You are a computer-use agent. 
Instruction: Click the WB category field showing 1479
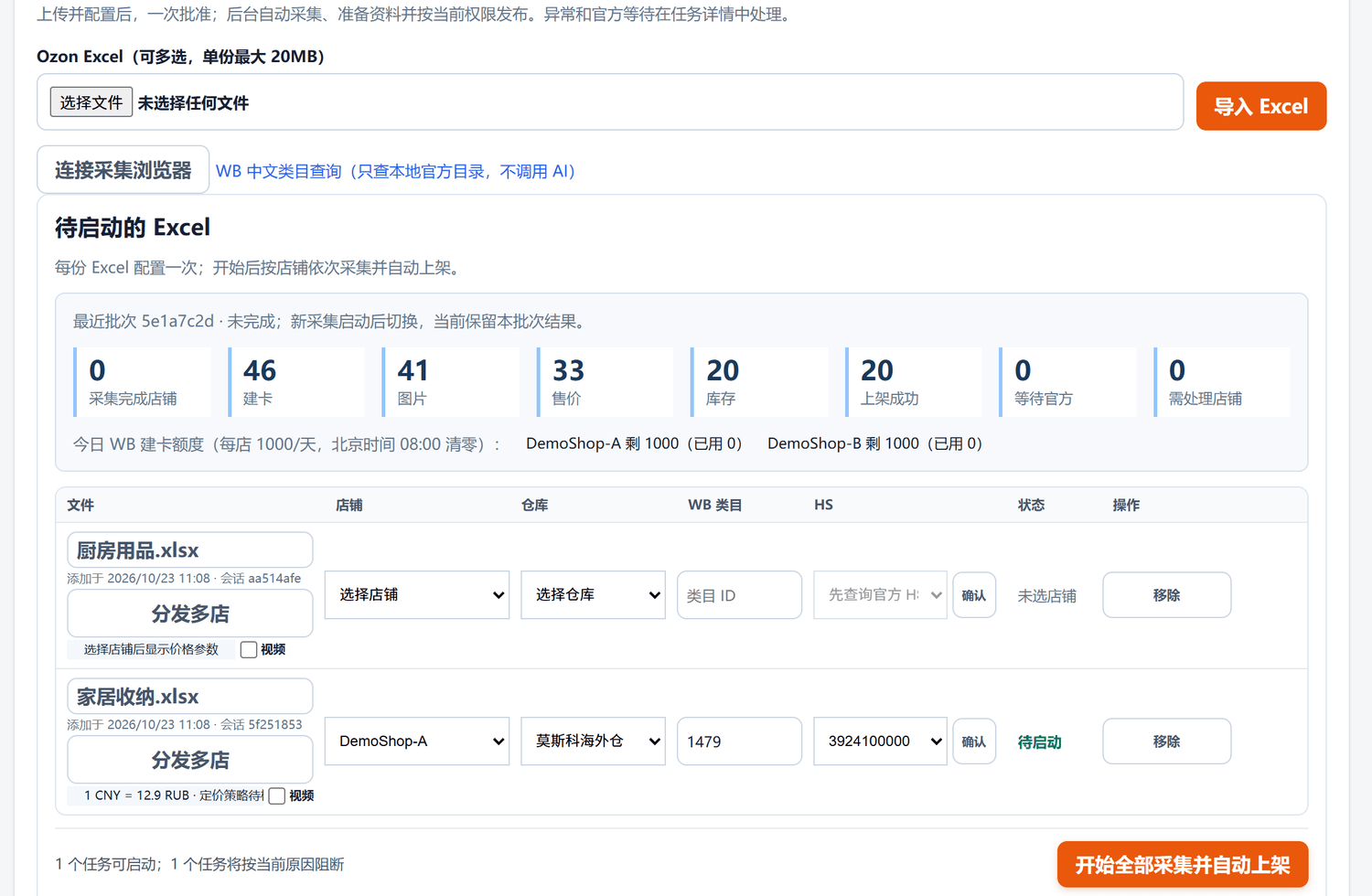tap(740, 741)
